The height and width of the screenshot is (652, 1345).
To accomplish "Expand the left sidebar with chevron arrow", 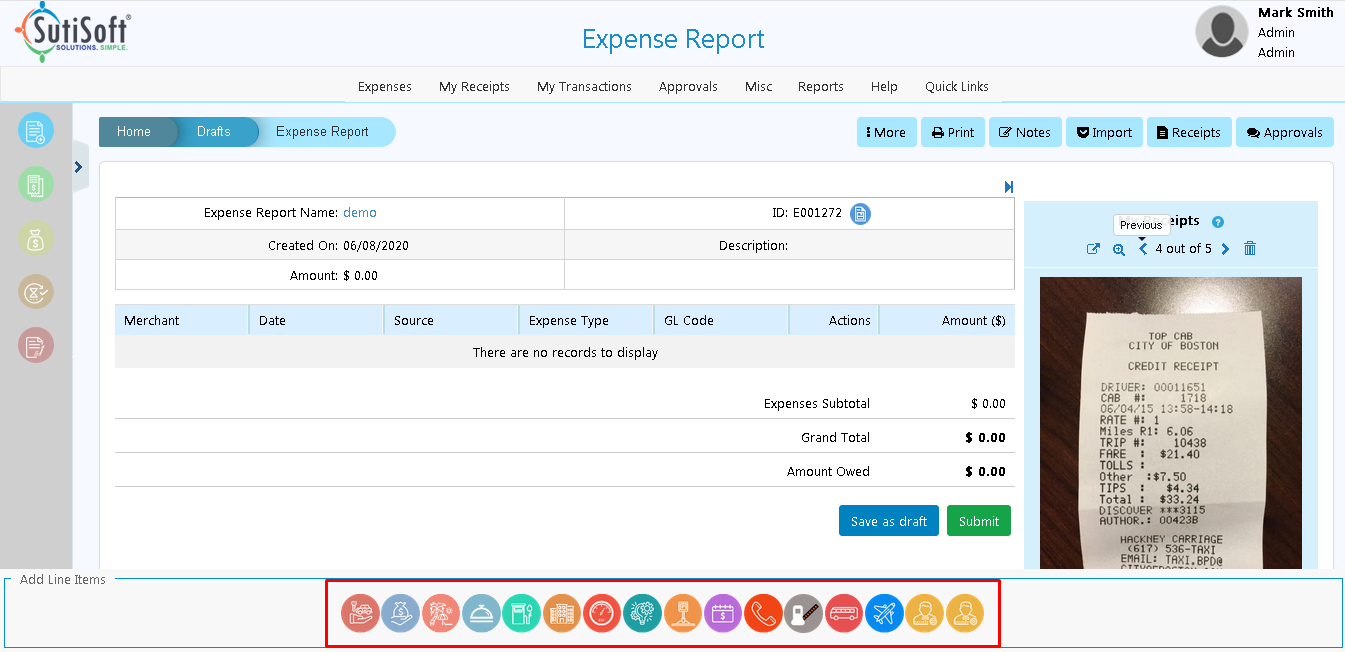I will (x=78, y=167).
